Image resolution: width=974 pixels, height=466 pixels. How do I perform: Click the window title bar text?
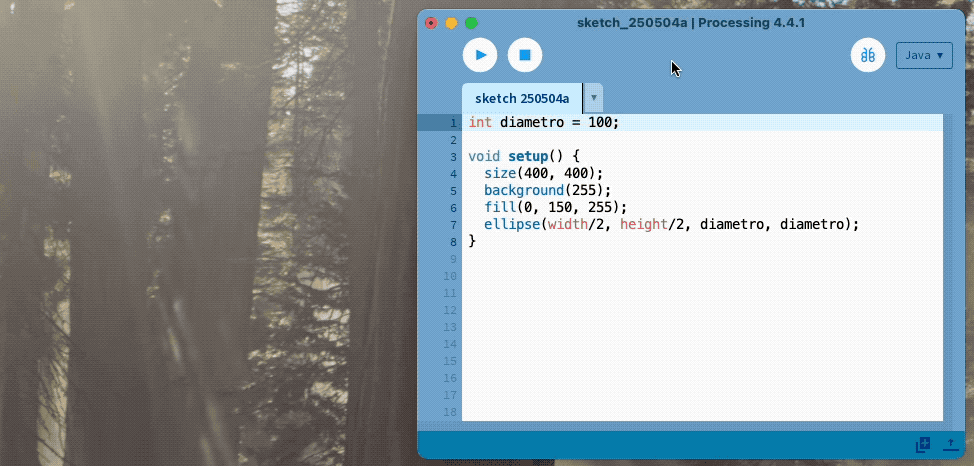pos(691,22)
